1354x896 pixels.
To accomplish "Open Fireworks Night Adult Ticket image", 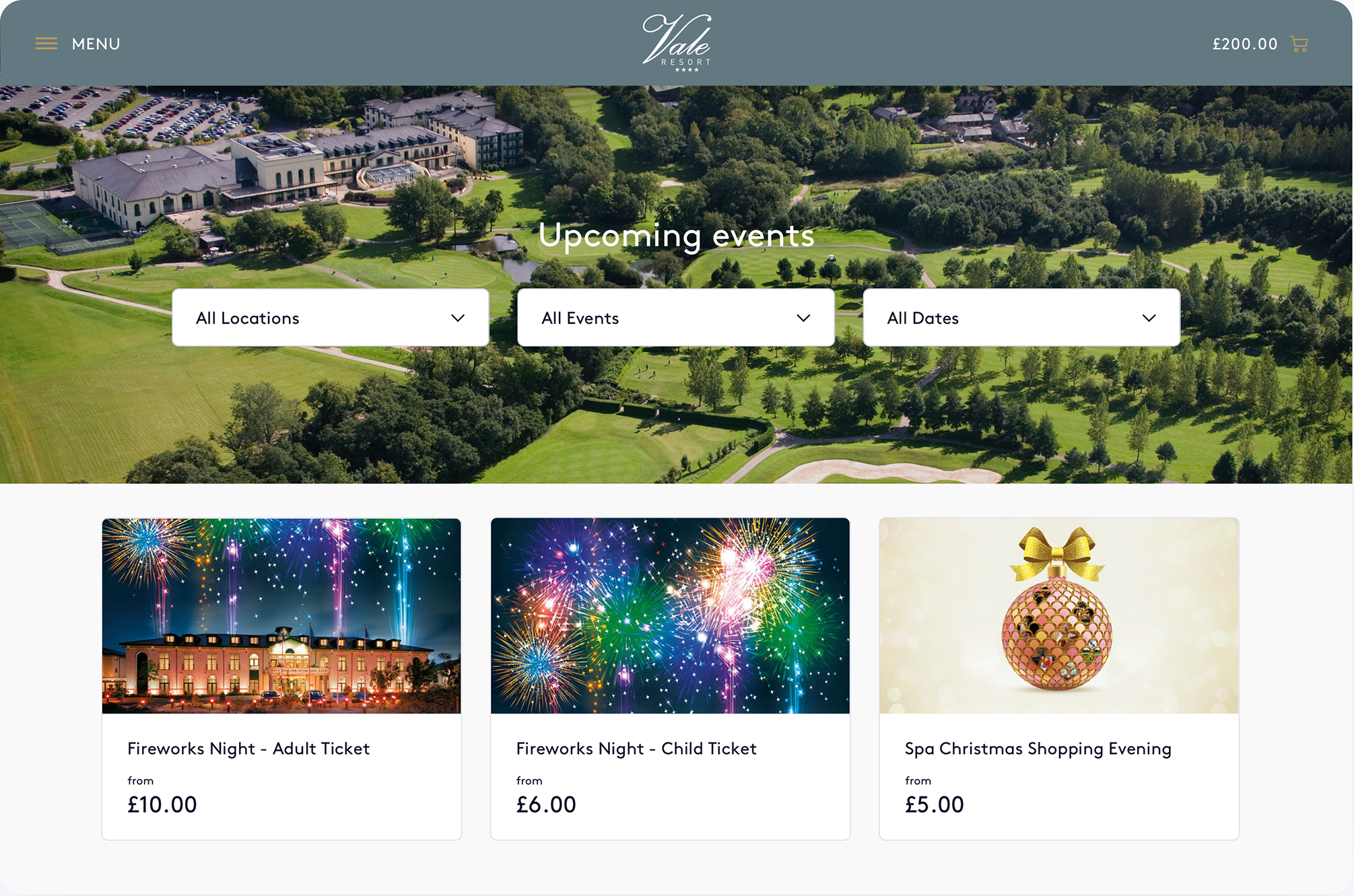I will coord(281,615).
